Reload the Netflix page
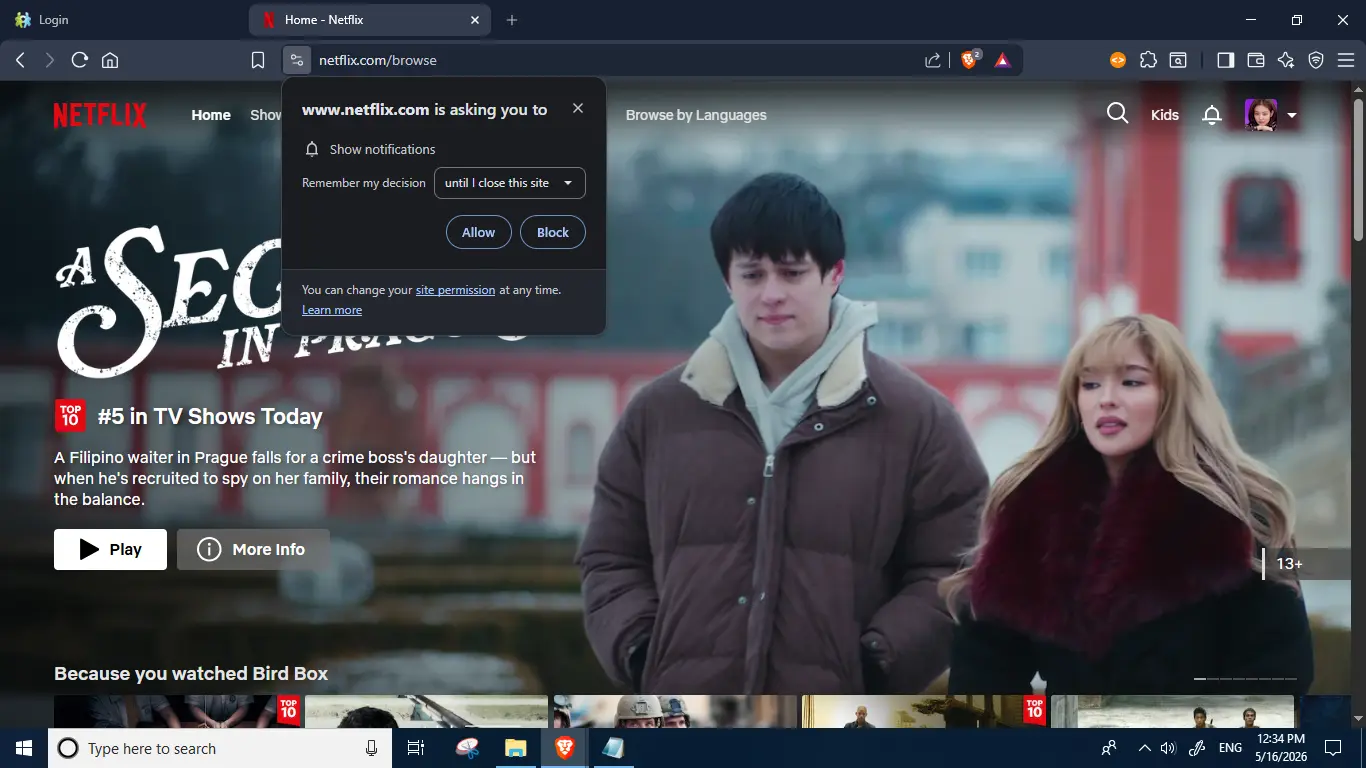1366x768 pixels. pyautogui.click(x=80, y=60)
